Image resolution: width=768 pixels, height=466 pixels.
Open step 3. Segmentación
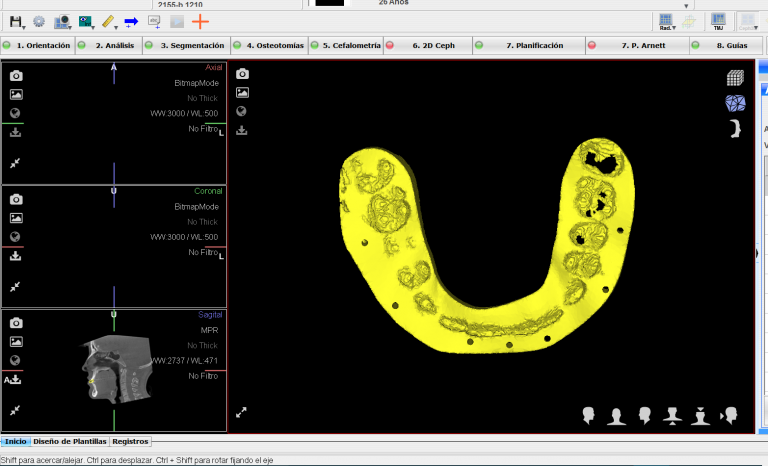pyautogui.click(x=186, y=46)
